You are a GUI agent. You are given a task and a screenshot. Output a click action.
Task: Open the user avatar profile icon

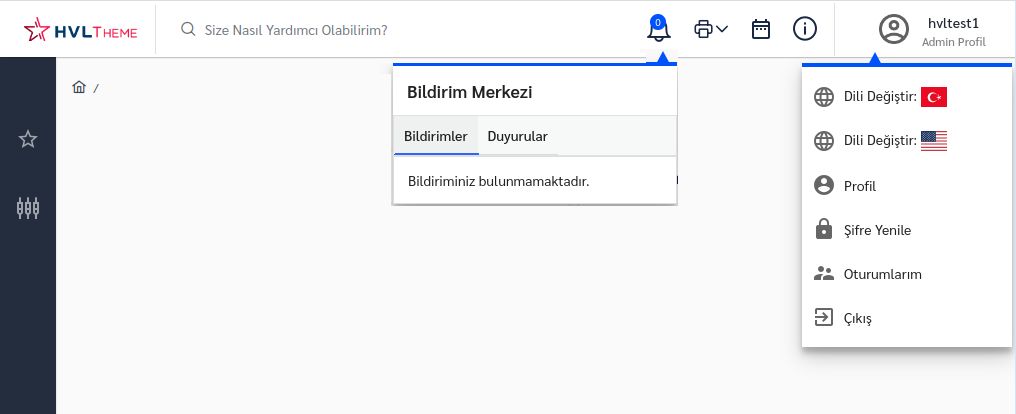click(x=894, y=29)
